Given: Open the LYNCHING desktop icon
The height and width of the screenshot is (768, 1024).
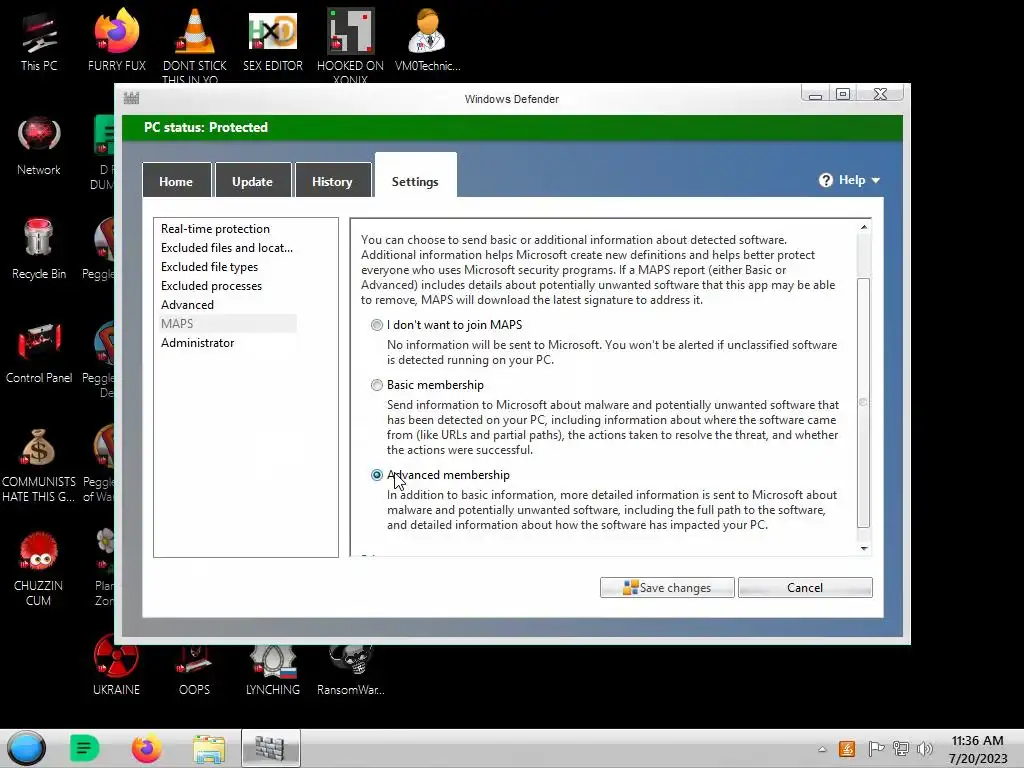Looking at the screenshot, I should (272, 671).
